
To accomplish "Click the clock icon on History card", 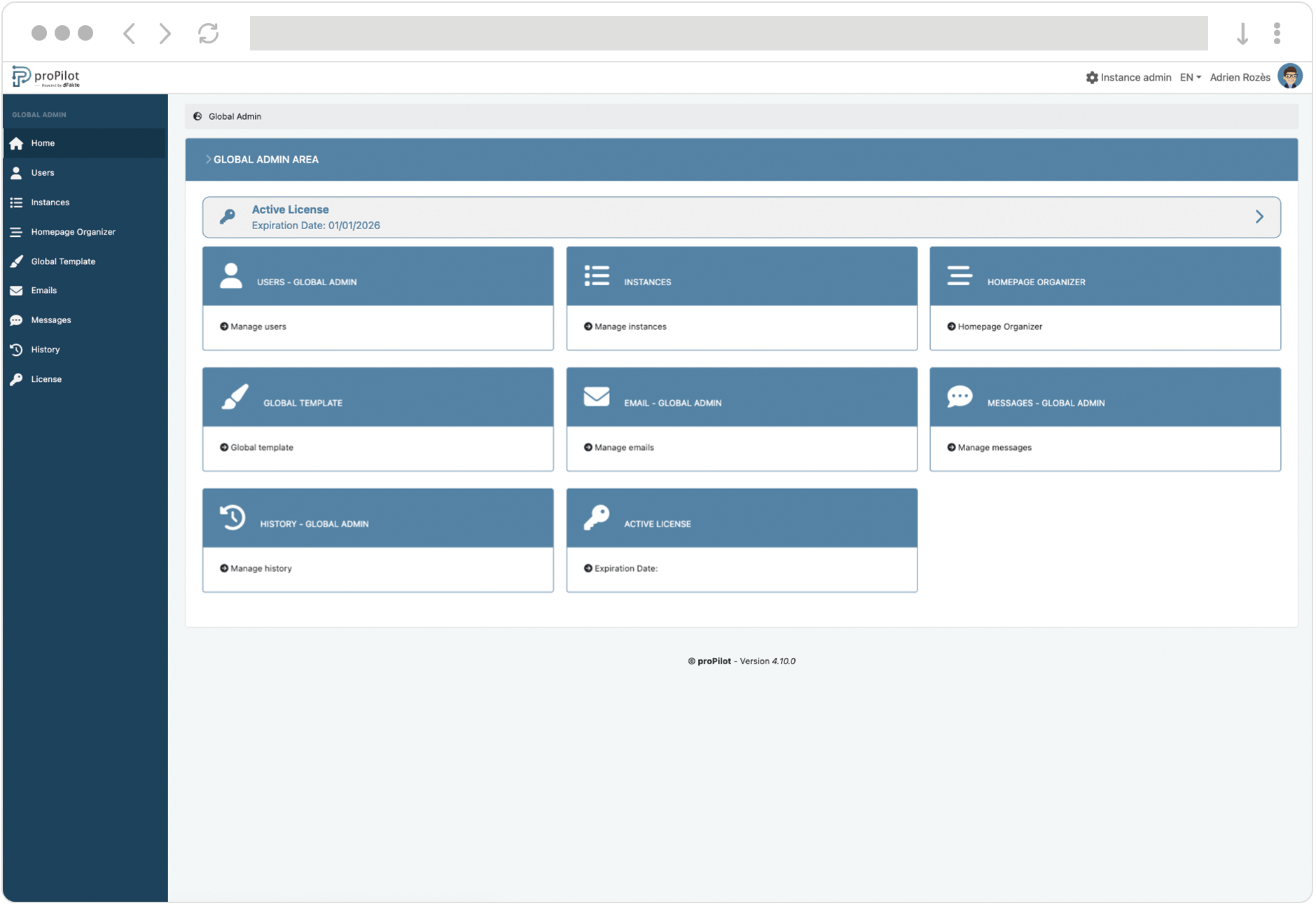I will pyautogui.click(x=233, y=518).
